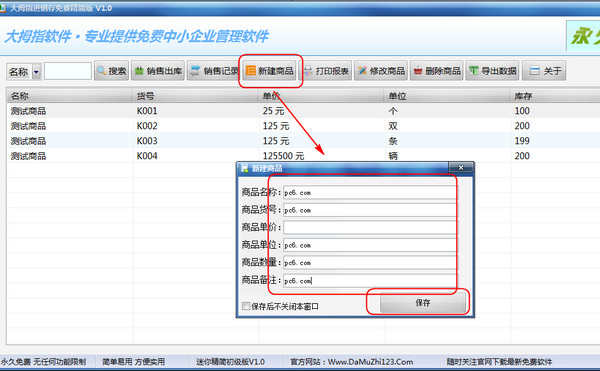Focus the 商品备注 input field

tap(370, 280)
